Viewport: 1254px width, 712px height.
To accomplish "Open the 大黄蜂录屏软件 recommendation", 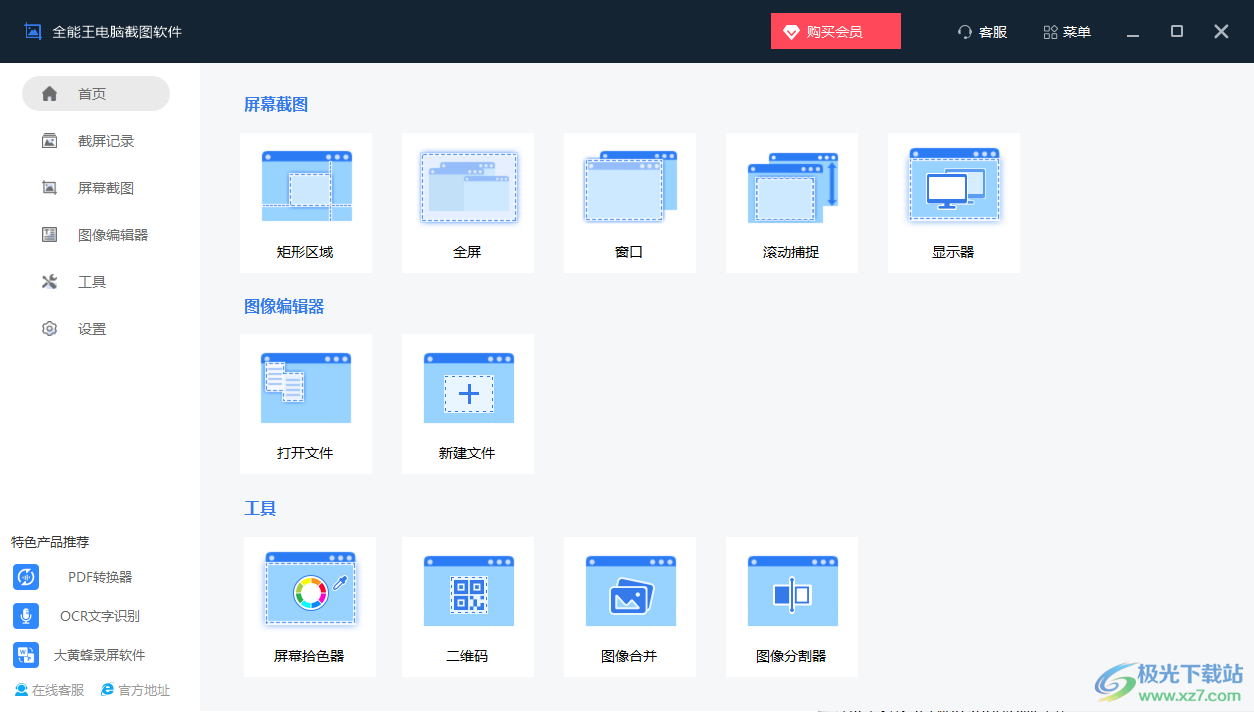I will point(99,656).
